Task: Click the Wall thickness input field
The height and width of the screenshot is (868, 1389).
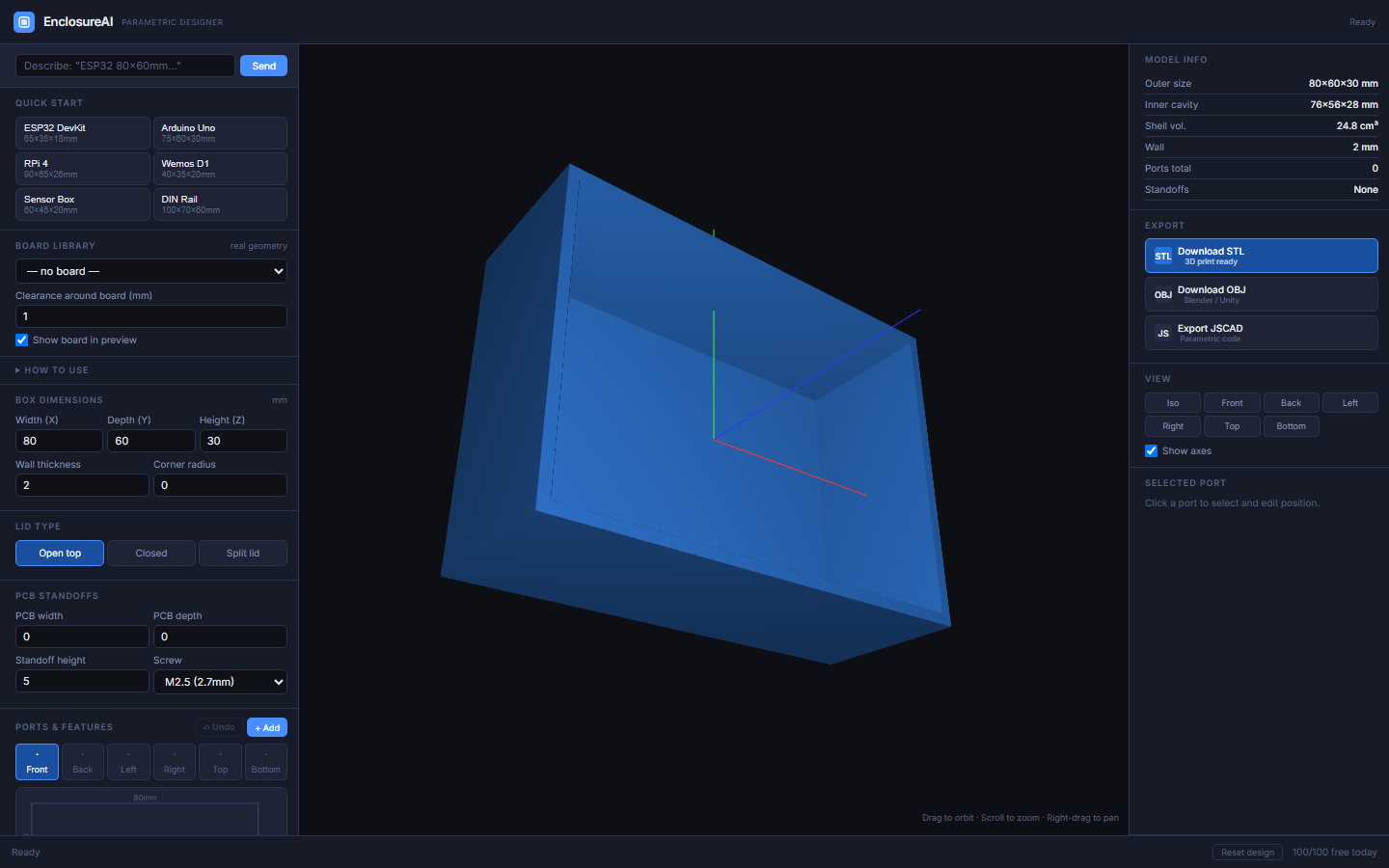Action: tap(82, 485)
